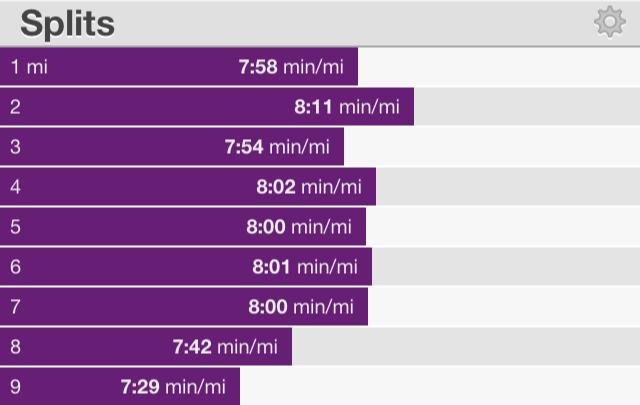Select the mile 2 split bar
640x405 pixels.
pyautogui.click(x=207, y=107)
